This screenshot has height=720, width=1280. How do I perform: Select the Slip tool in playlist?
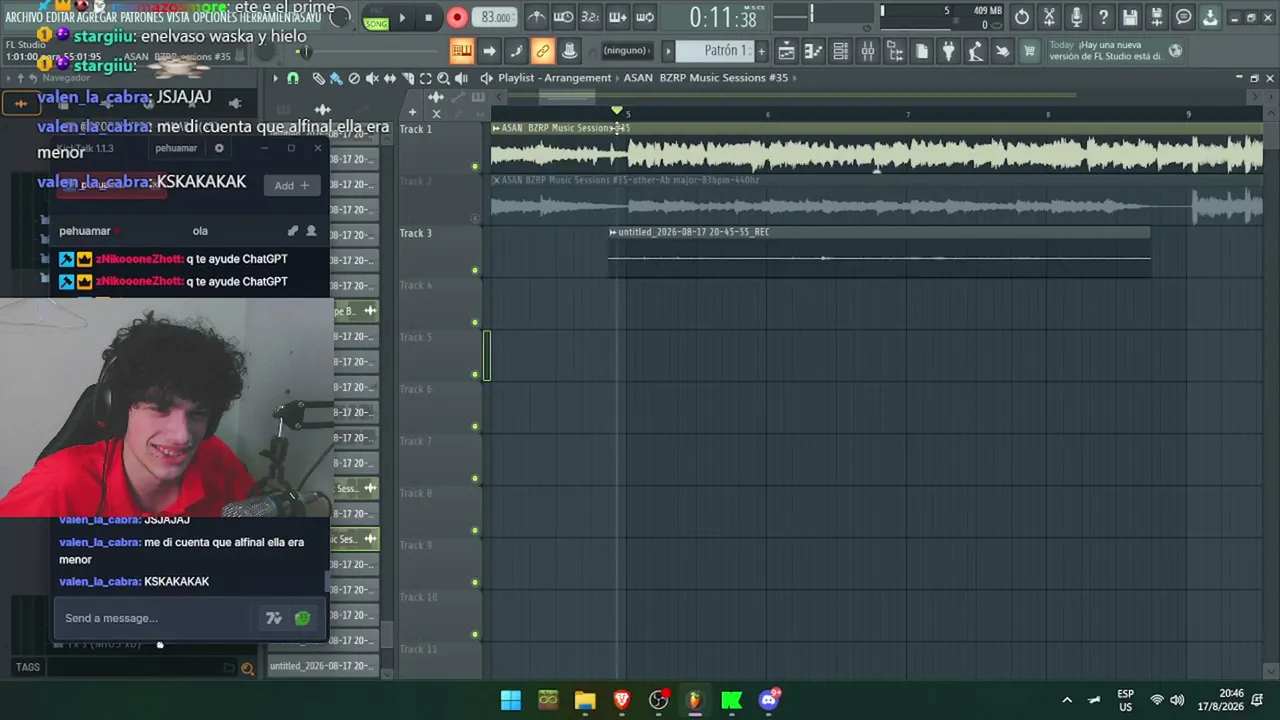[390, 78]
